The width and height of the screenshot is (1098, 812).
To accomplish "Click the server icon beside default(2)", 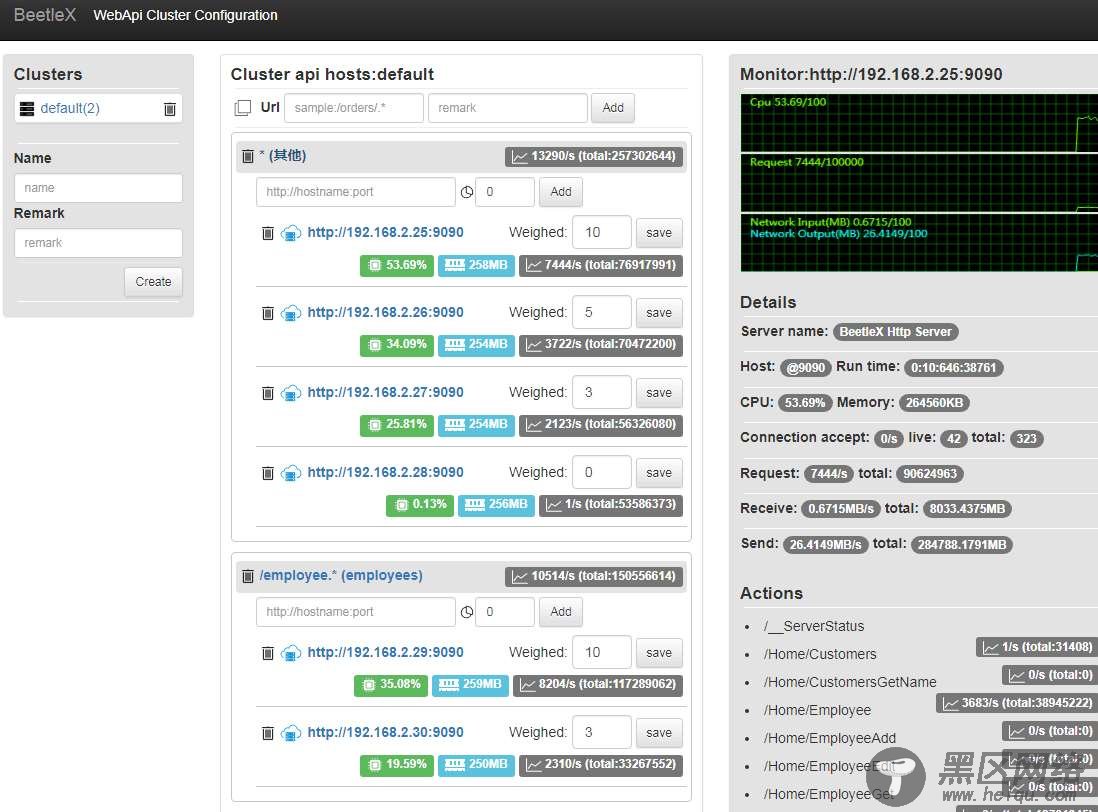I will pyautogui.click(x=27, y=108).
